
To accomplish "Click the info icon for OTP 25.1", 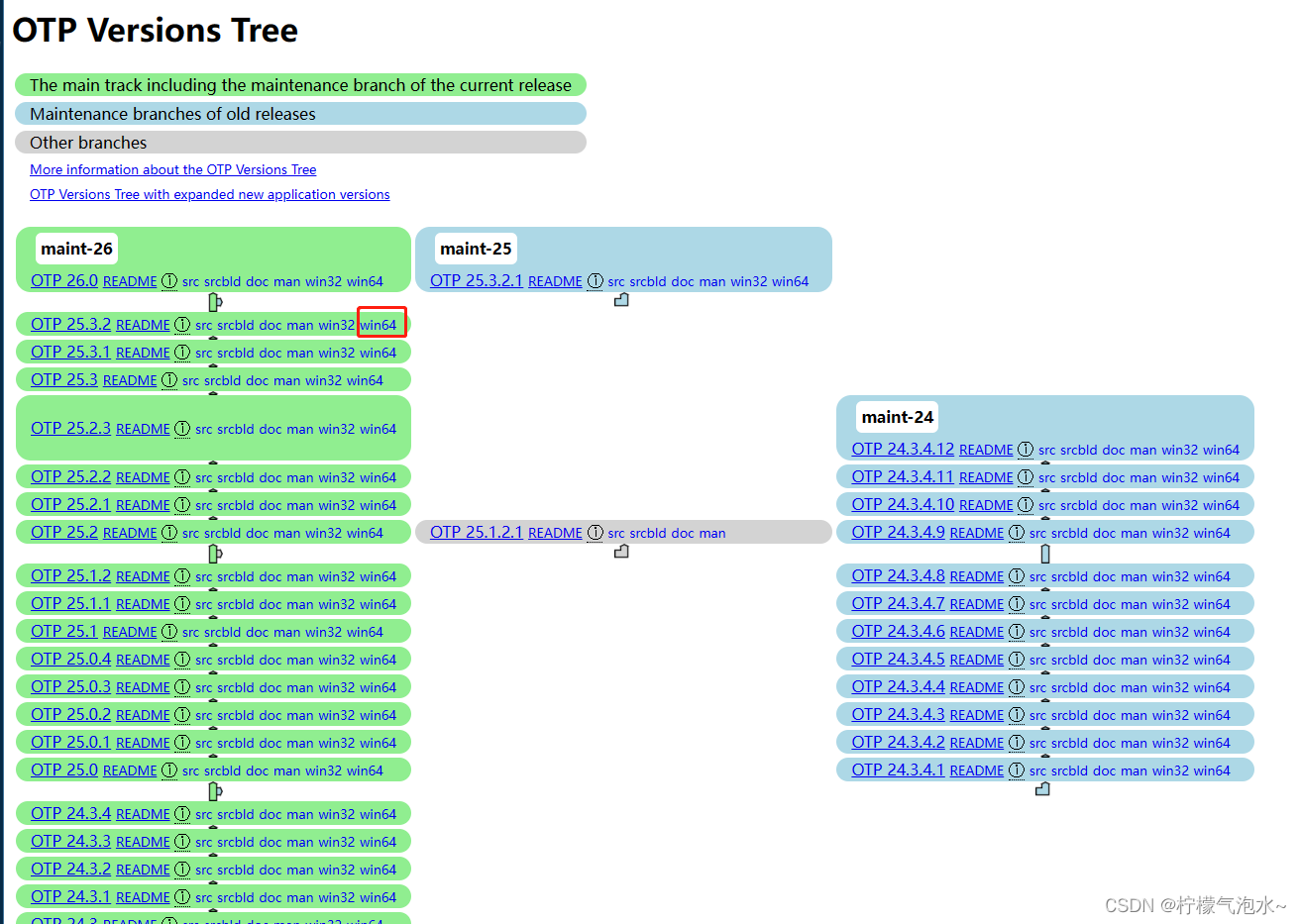I will coord(169,632).
